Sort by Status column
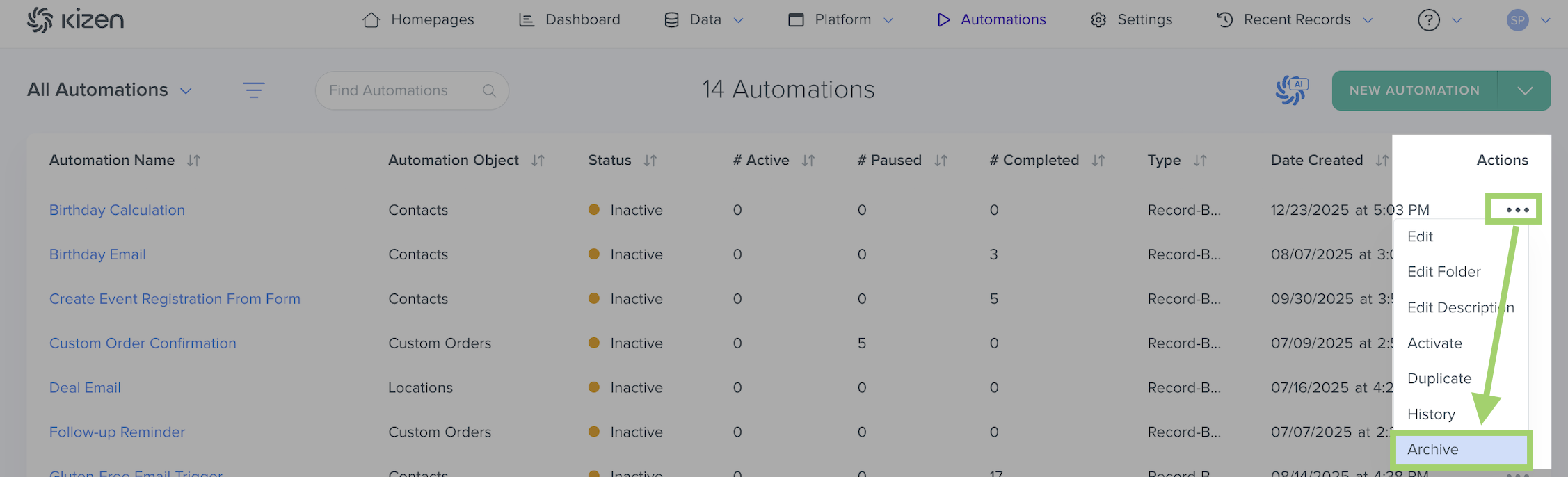The image size is (1568, 477). point(650,161)
